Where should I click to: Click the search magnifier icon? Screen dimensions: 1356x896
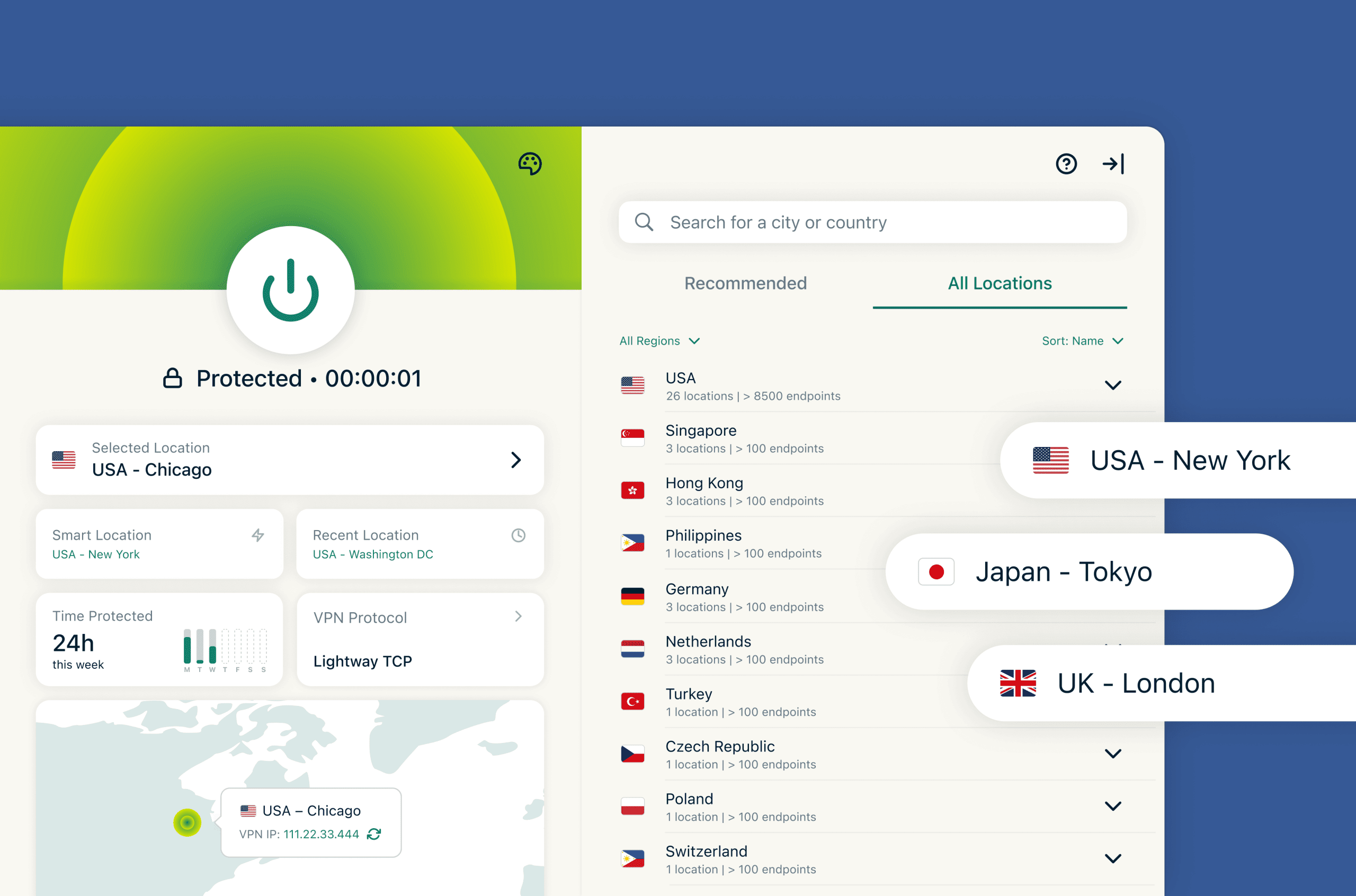pos(645,222)
